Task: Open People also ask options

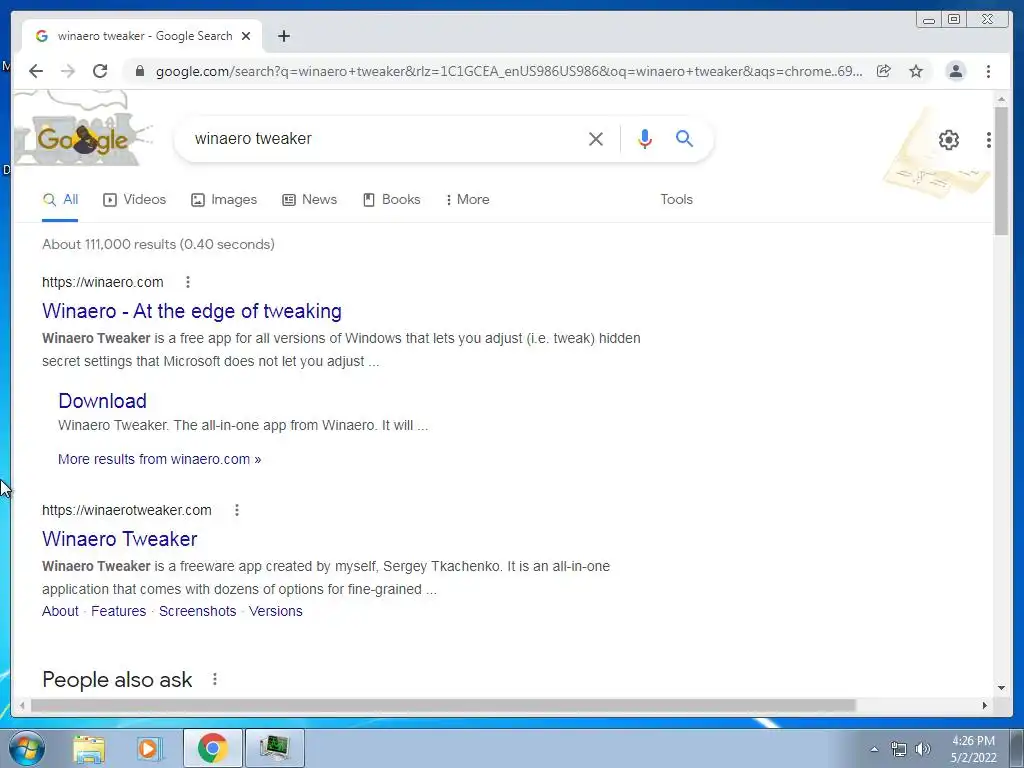Action: pos(215,679)
